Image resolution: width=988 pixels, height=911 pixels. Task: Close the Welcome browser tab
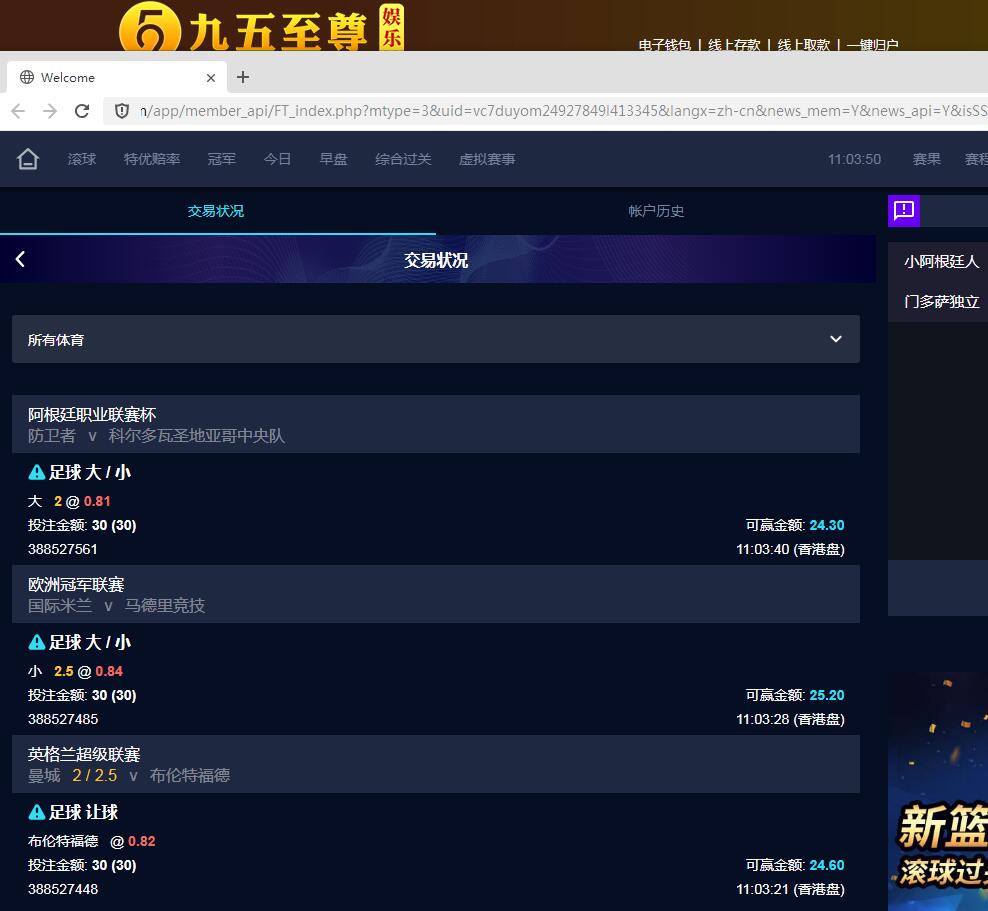(x=211, y=77)
